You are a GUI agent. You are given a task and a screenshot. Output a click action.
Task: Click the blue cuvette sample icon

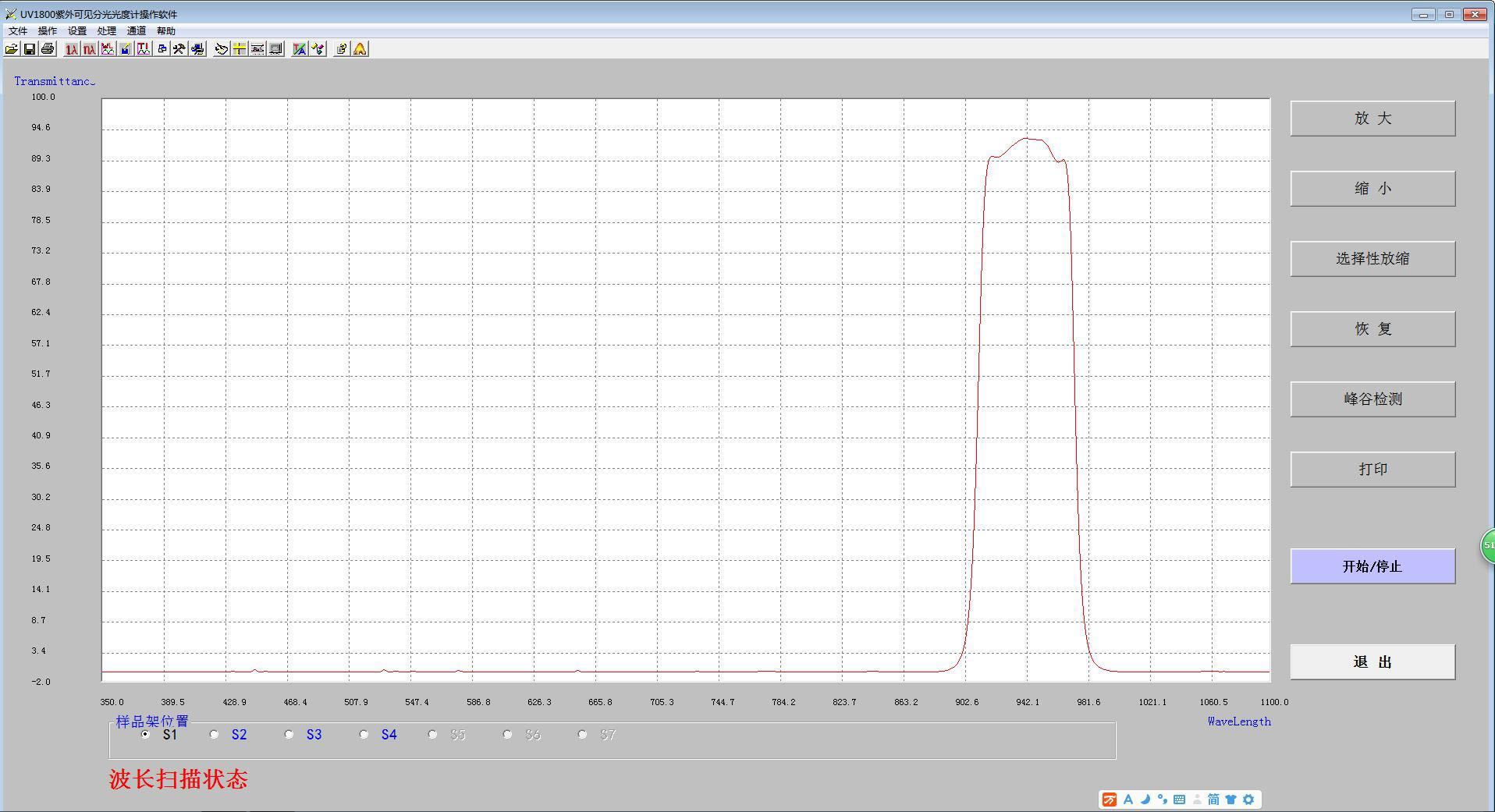click(x=125, y=49)
